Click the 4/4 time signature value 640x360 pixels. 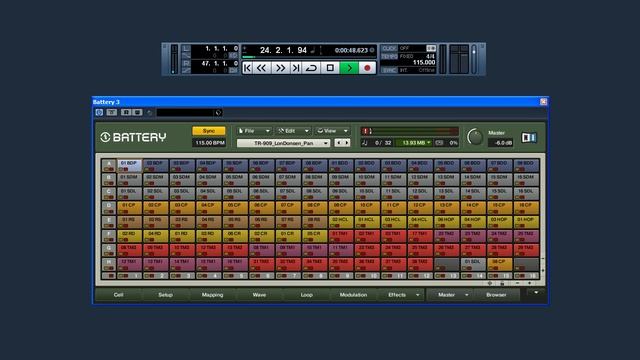[x=430, y=56]
